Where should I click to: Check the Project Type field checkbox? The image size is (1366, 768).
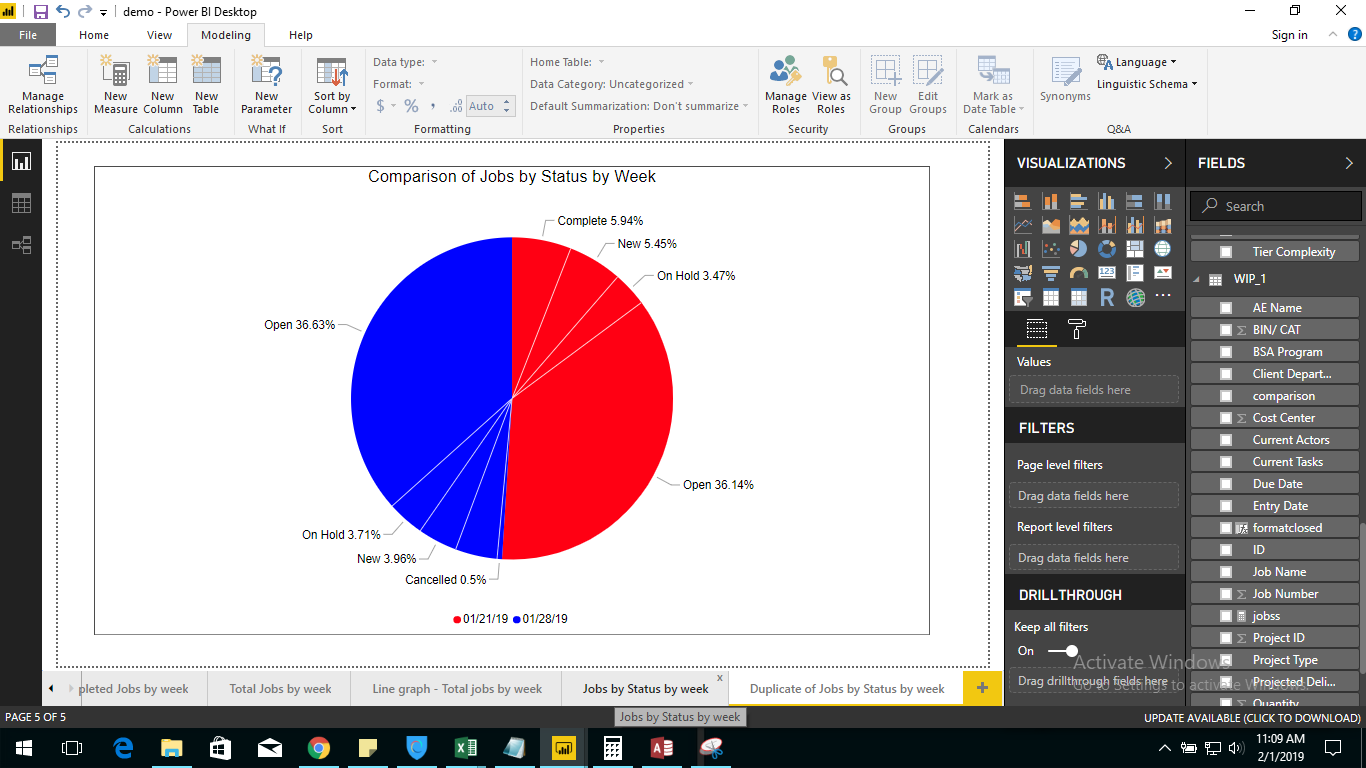click(x=1226, y=660)
